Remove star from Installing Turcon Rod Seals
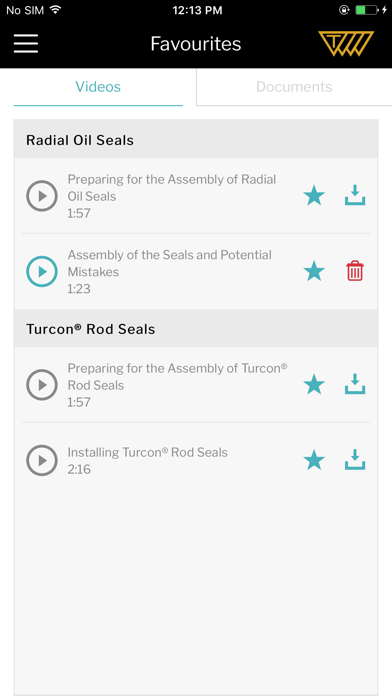This screenshot has width=392, height=696. tap(314, 460)
